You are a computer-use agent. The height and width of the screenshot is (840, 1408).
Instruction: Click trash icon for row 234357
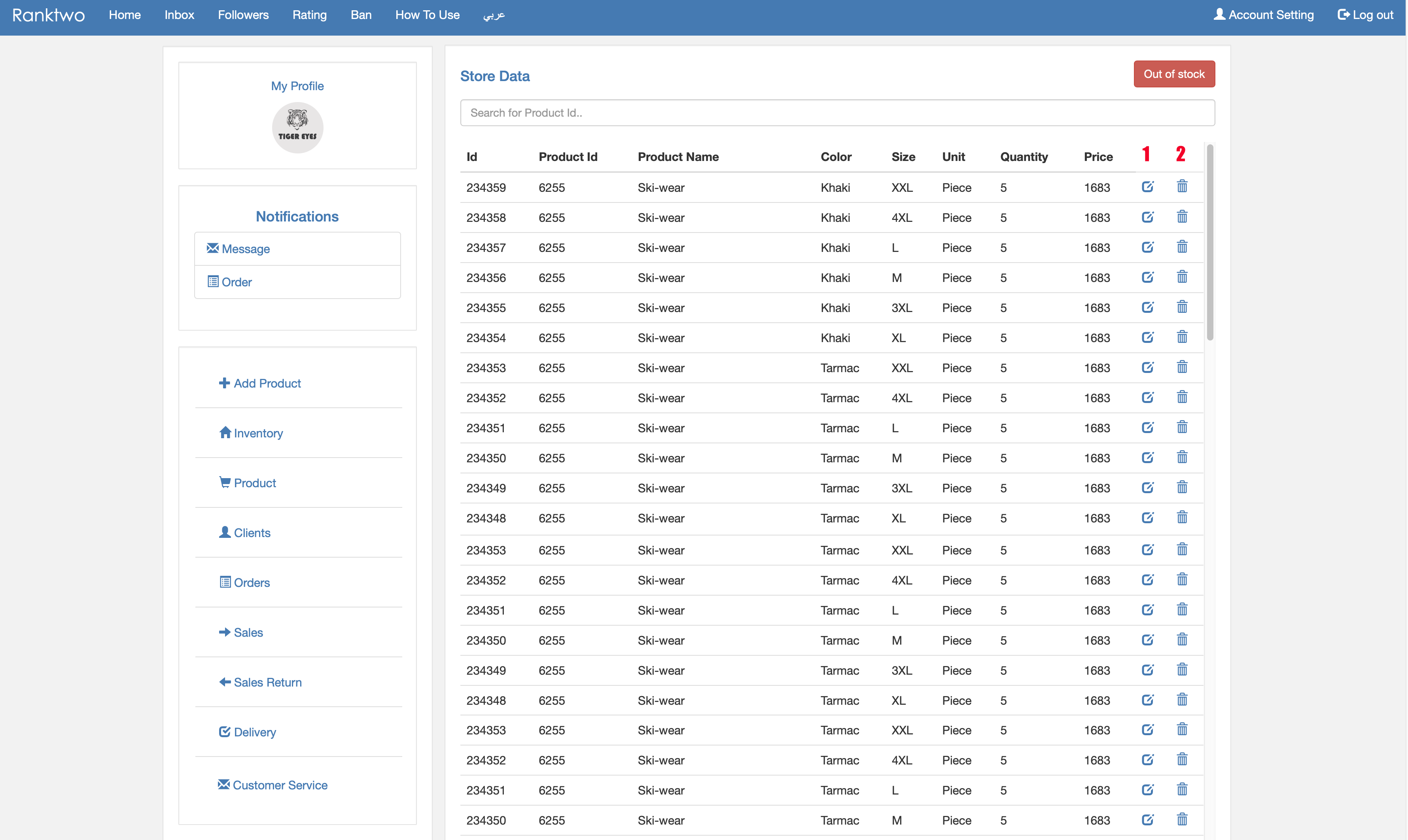(1182, 246)
